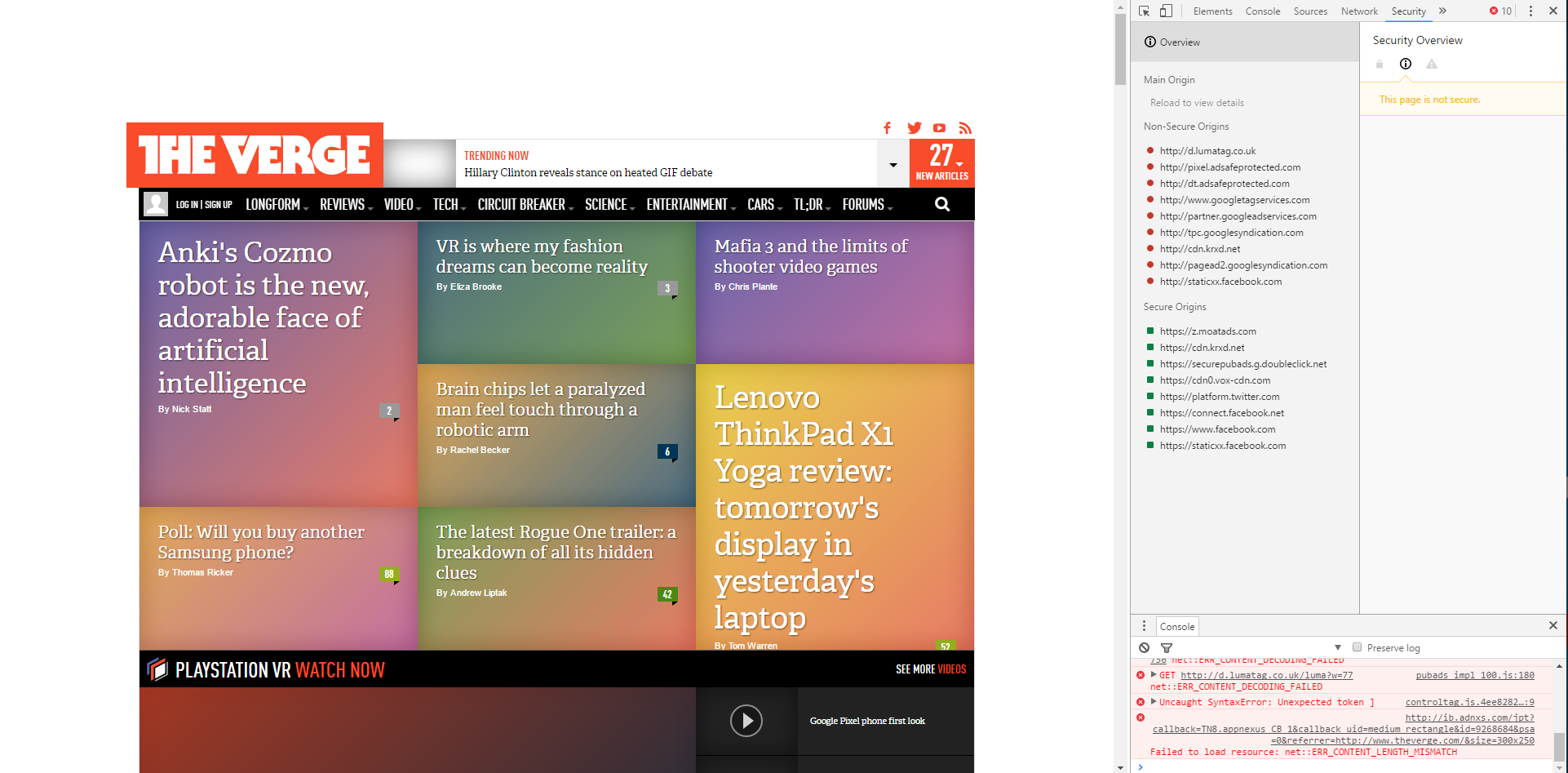
Task: Open the comment bubble showing 88 comments
Action: 389,574
